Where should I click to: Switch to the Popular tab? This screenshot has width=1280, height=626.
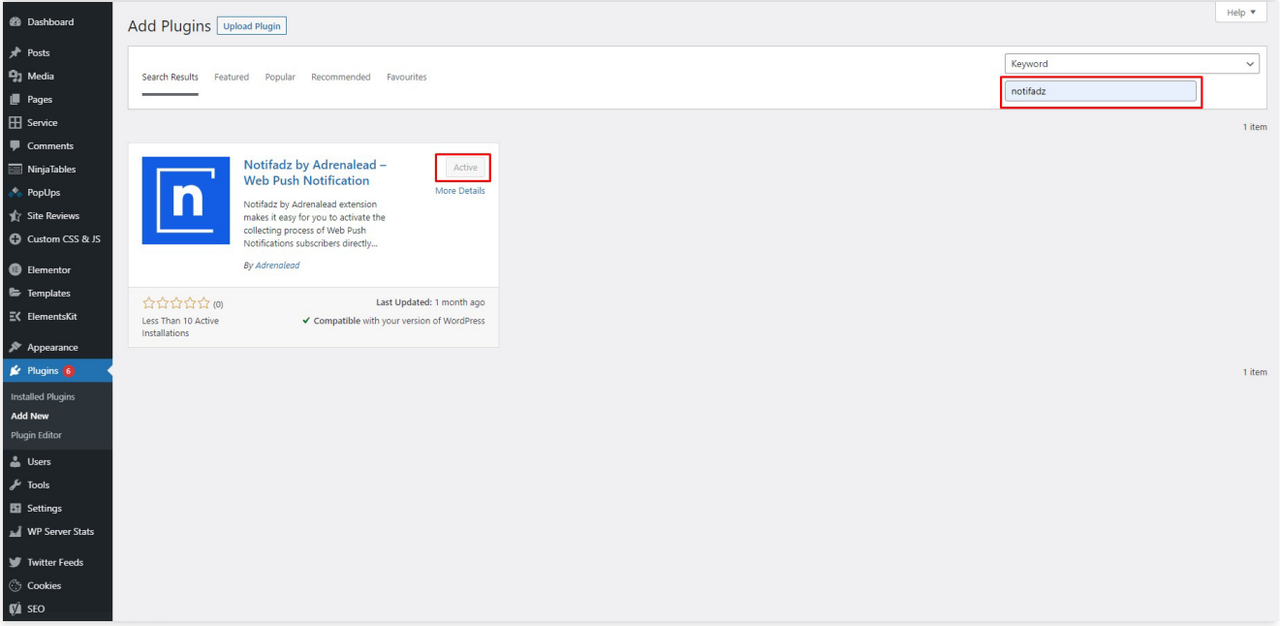[x=280, y=77]
